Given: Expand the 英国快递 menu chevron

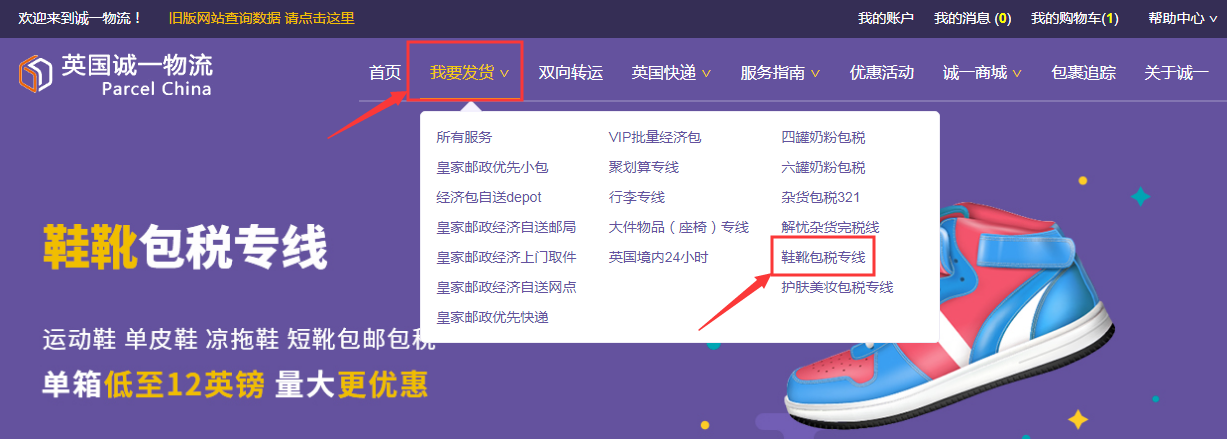Looking at the screenshot, I should click(706, 73).
